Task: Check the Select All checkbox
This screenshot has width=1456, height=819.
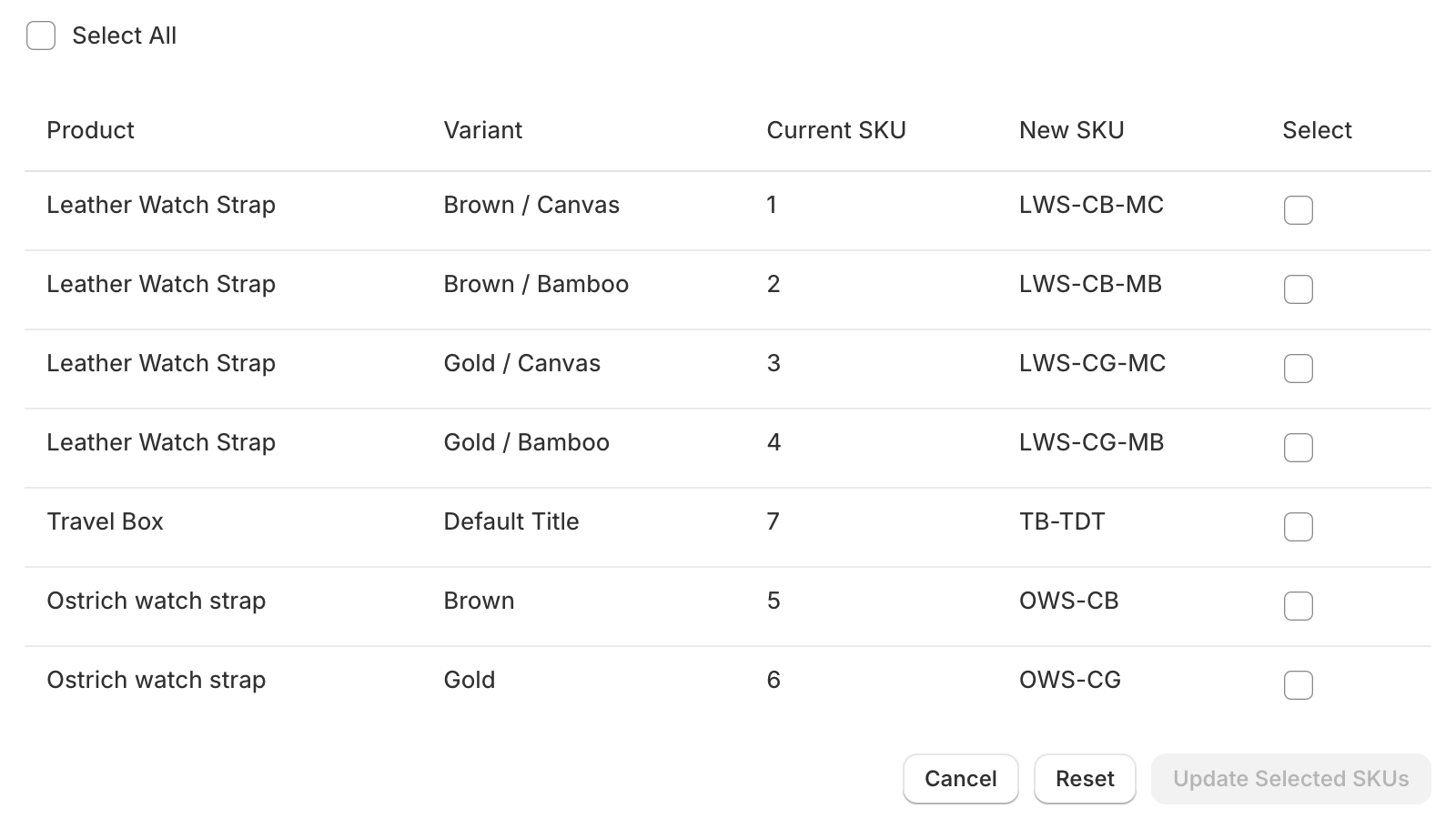Action: 41,35
